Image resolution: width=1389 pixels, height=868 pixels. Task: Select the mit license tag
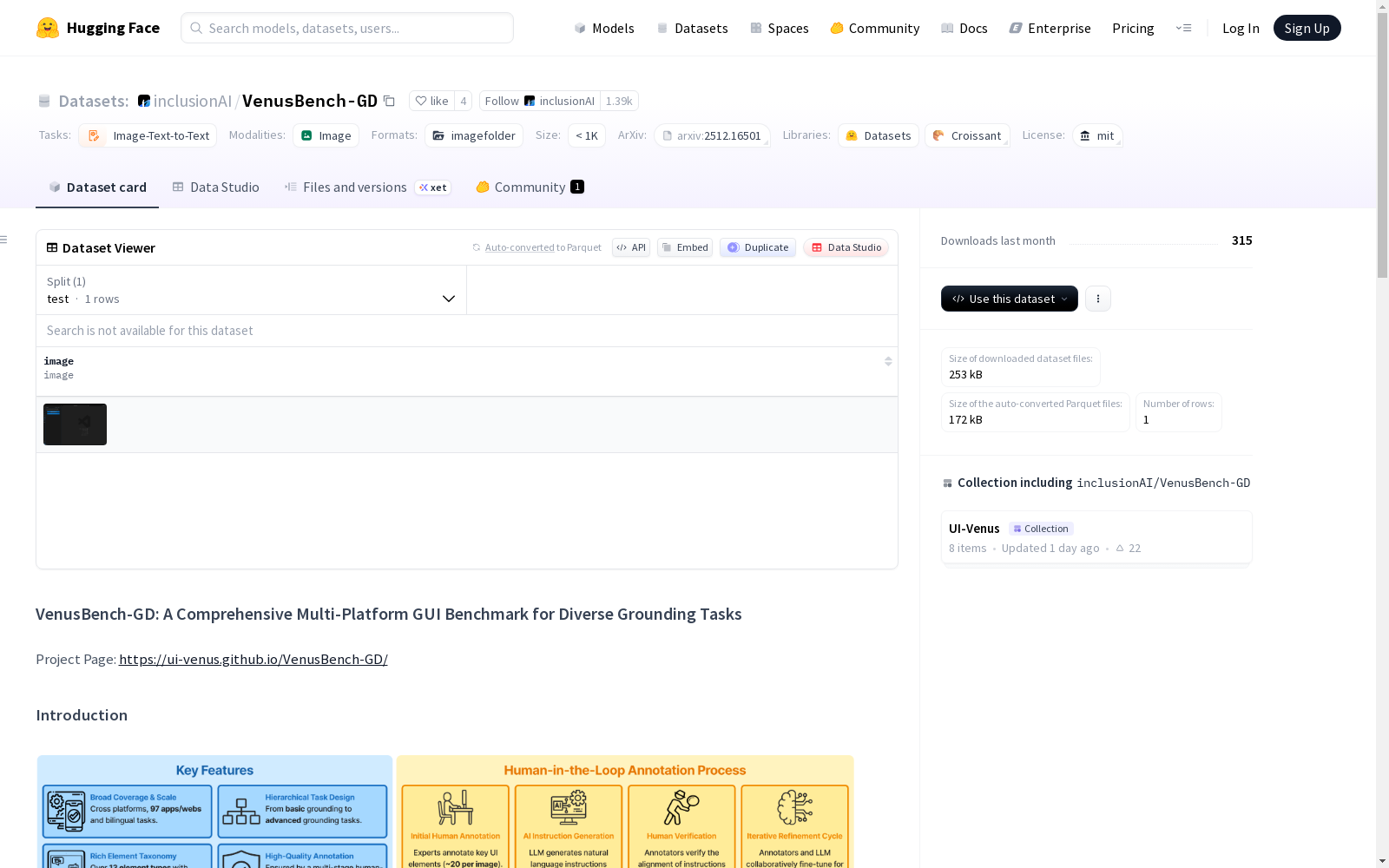pyautogui.click(x=1097, y=135)
